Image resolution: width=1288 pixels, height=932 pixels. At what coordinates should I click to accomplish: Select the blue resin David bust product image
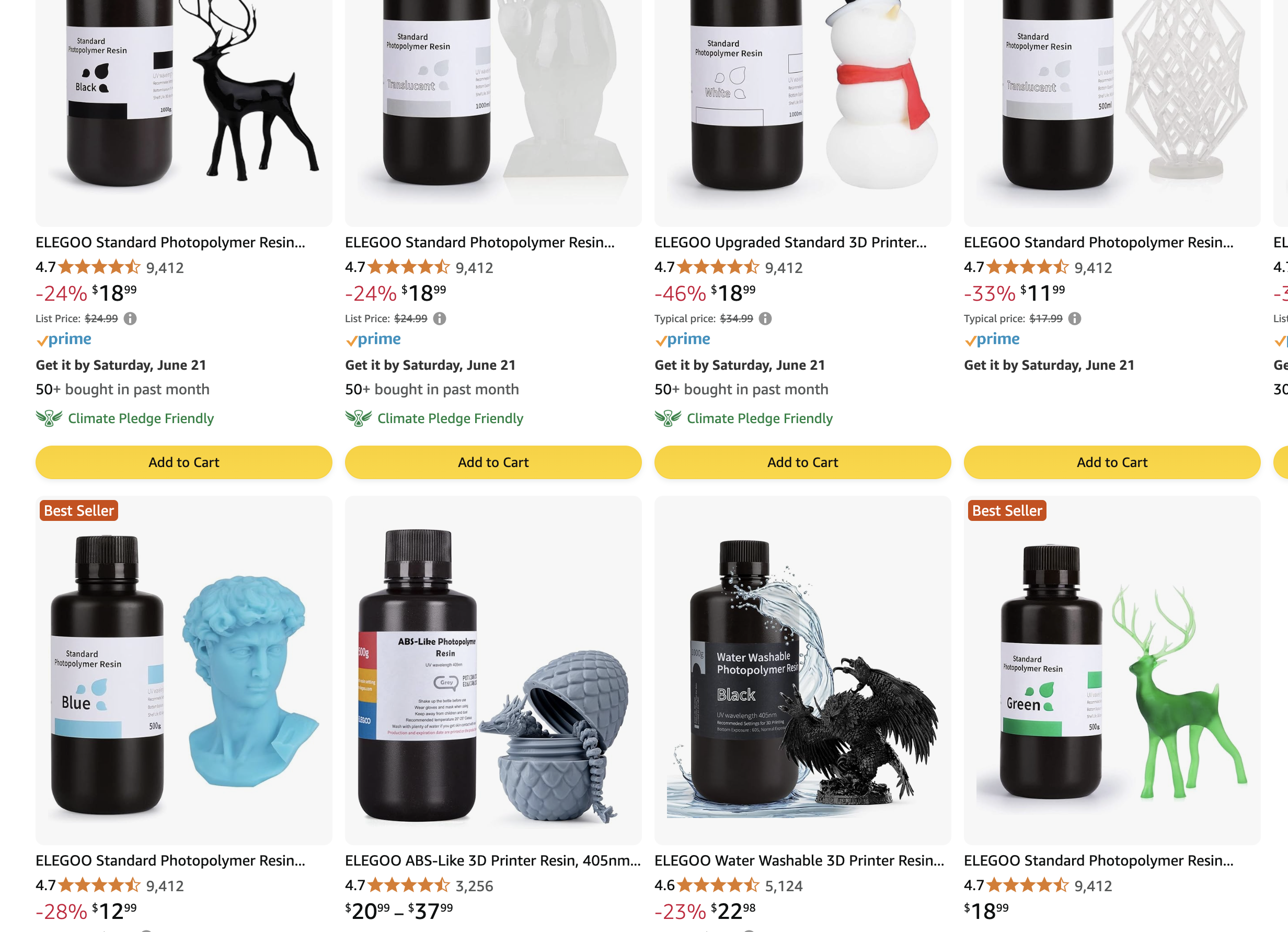[x=184, y=670]
